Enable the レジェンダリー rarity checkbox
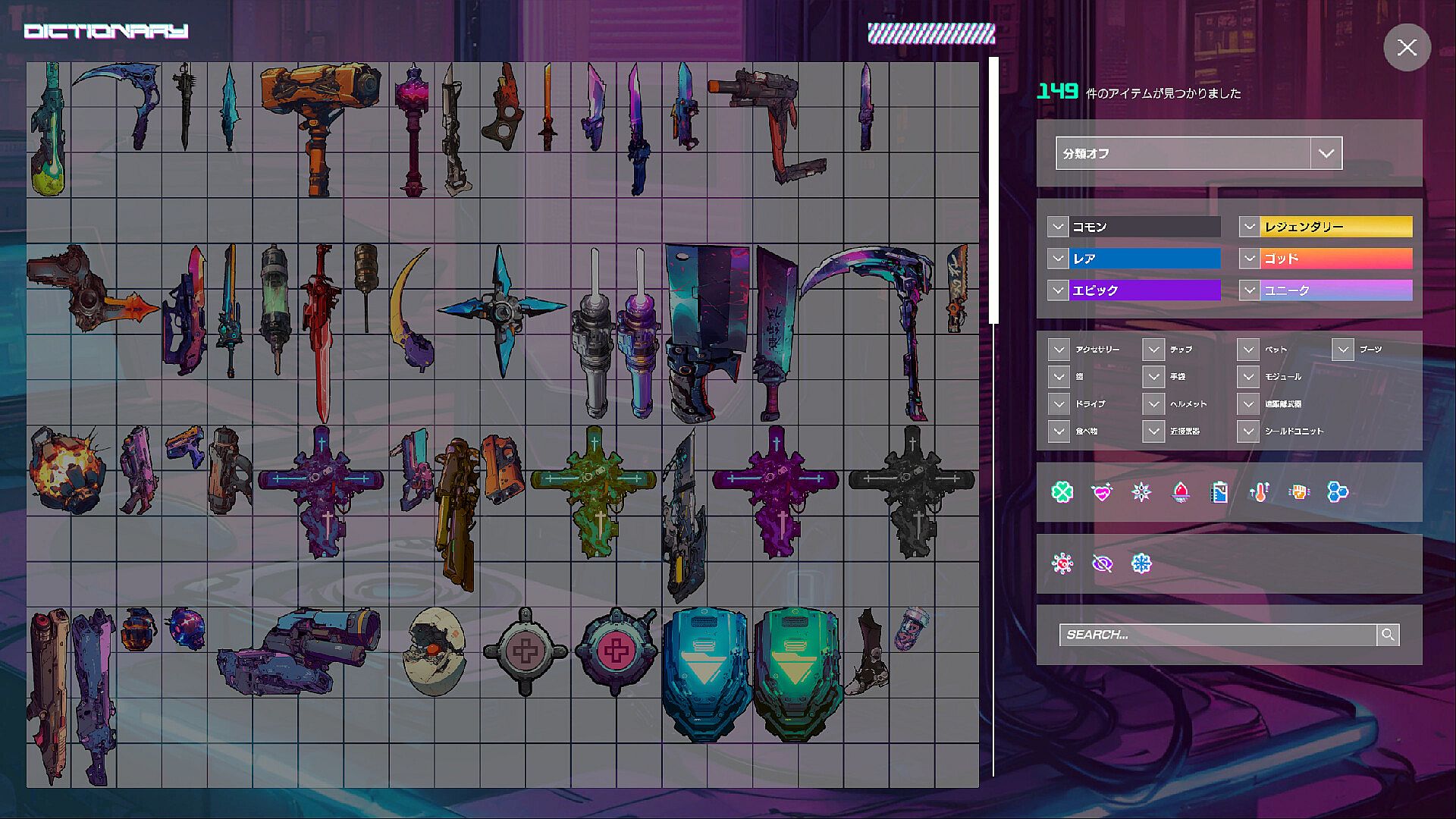 (x=1249, y=227)
